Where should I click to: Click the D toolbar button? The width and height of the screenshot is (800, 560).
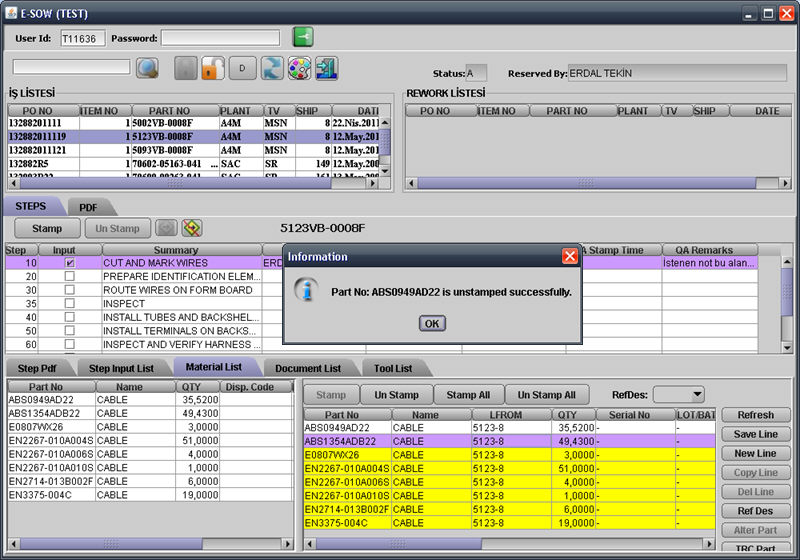pos(242,68)
